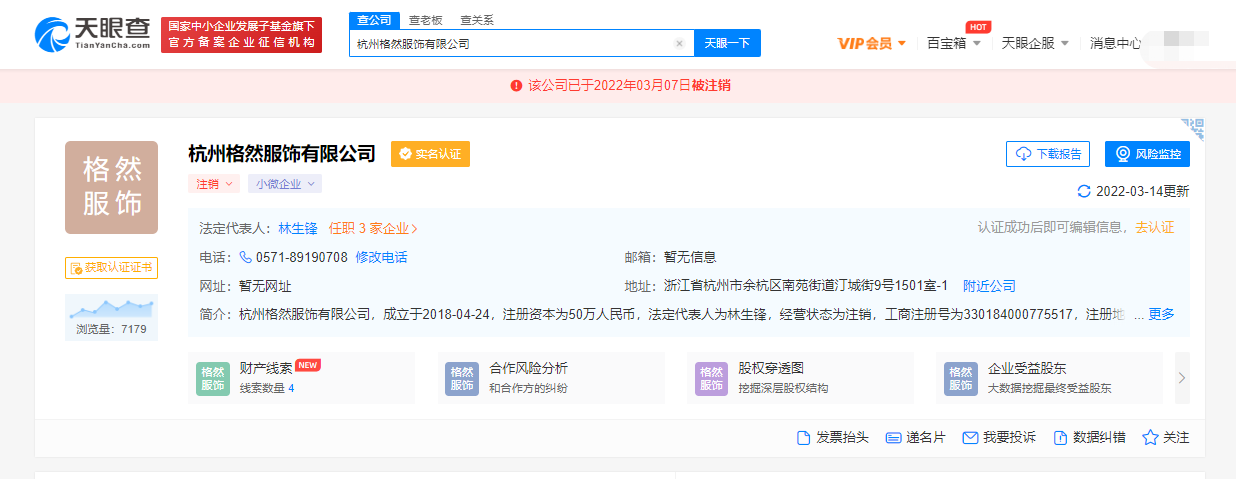Screen dimensions: 1236x479
Task: Expand the VIP会员 dropdown
Action: pyautogui.click(x=871, y=43)
